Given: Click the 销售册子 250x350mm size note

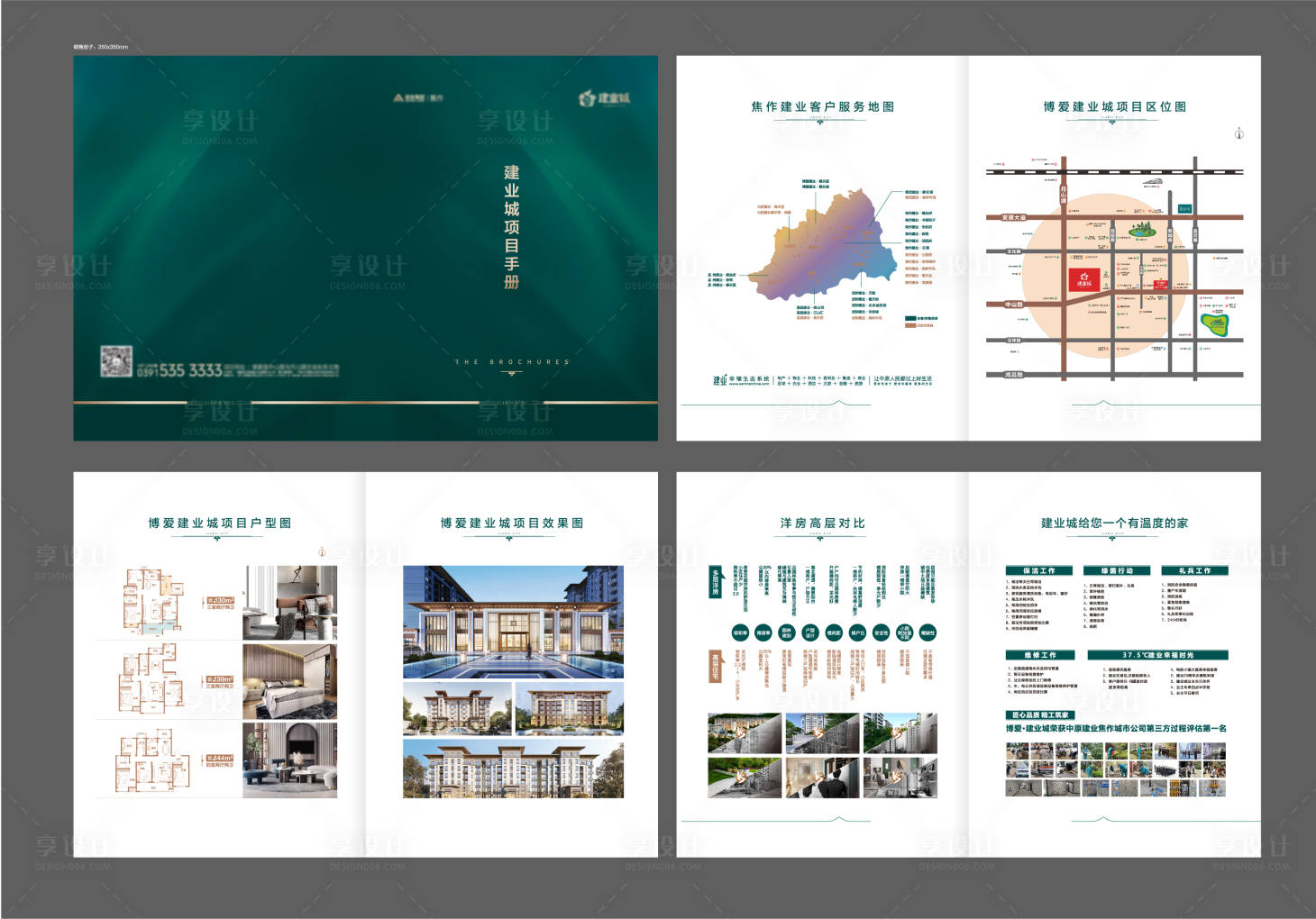Looking at the screenshot, I should [x=100, y=46].
